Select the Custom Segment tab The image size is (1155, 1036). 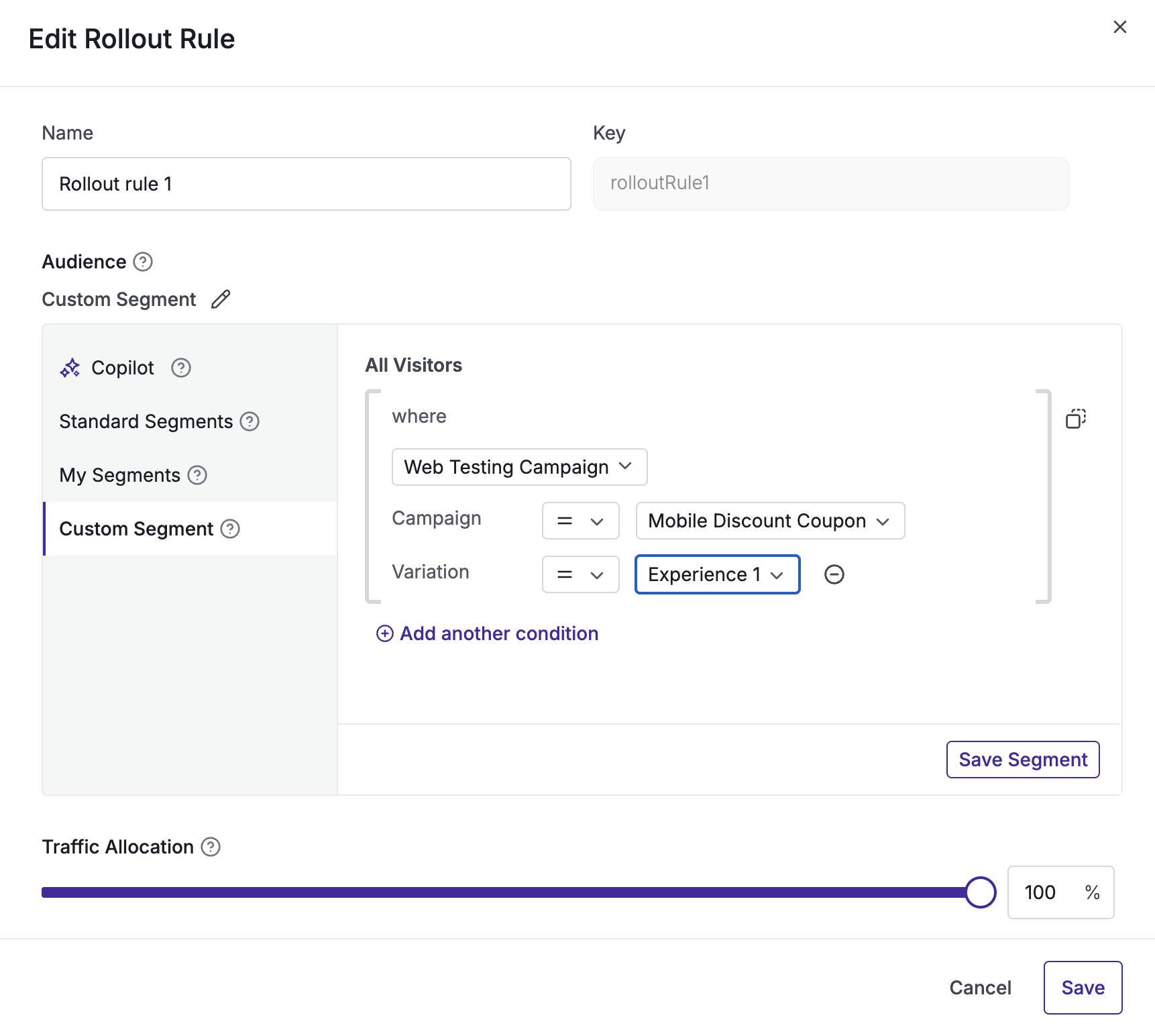(x=190, y=529)
